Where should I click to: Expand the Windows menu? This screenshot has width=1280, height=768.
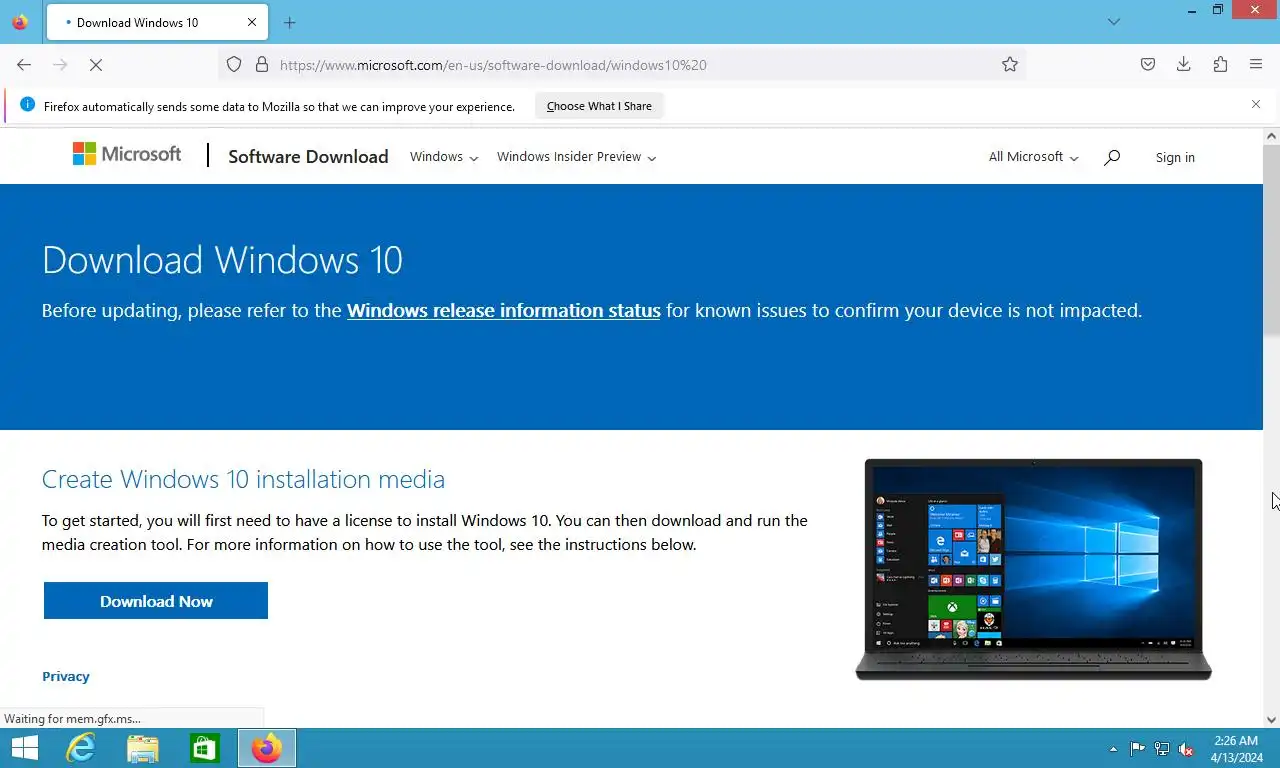[x=444, y=157]
